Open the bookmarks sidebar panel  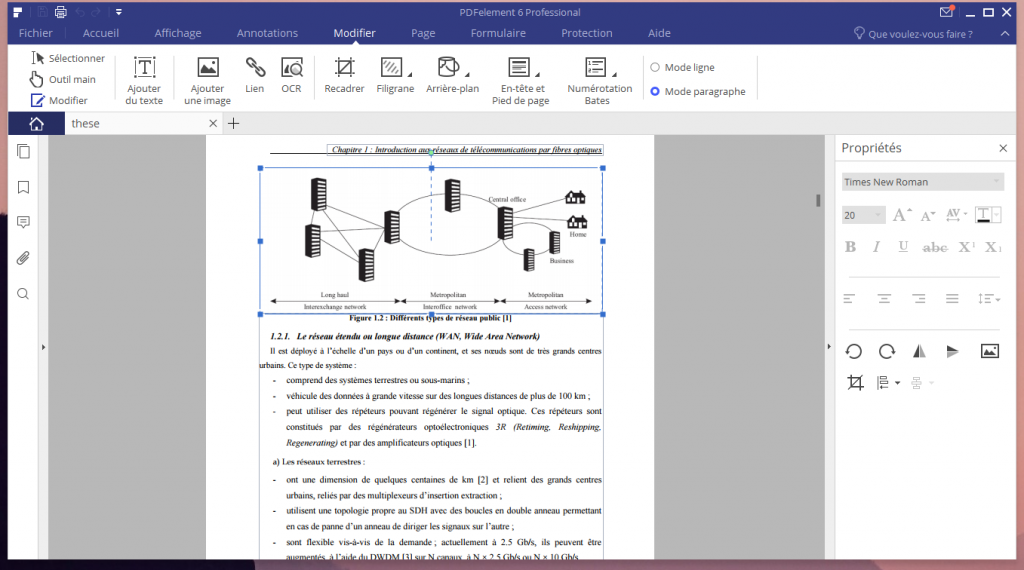[x=24, y=187]
